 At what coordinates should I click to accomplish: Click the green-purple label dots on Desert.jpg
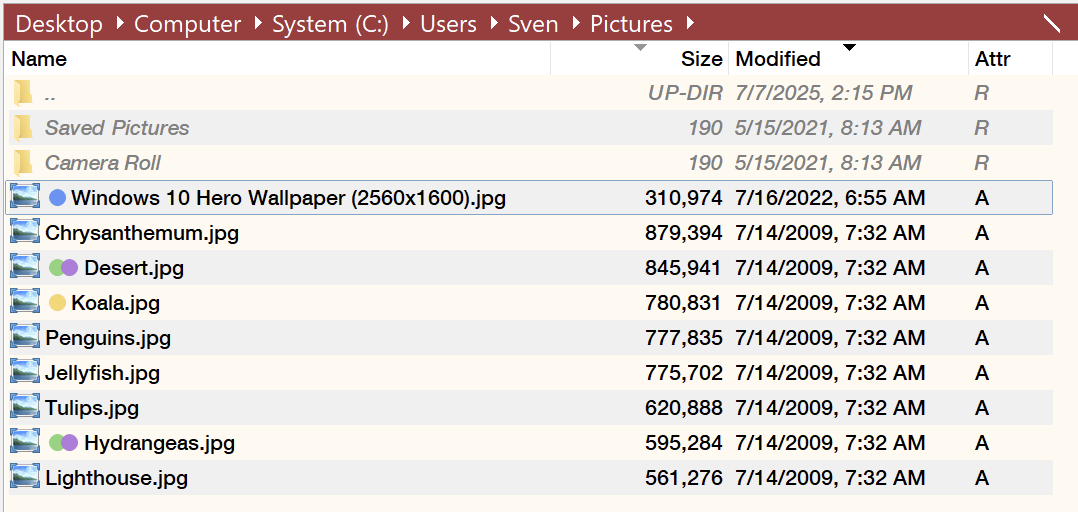pos(64,268)
